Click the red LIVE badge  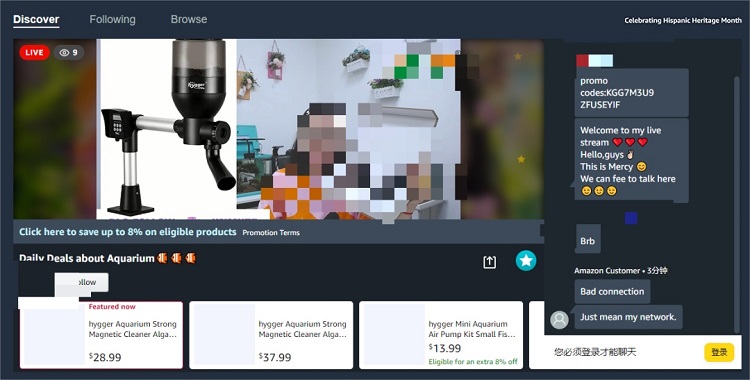34,53
